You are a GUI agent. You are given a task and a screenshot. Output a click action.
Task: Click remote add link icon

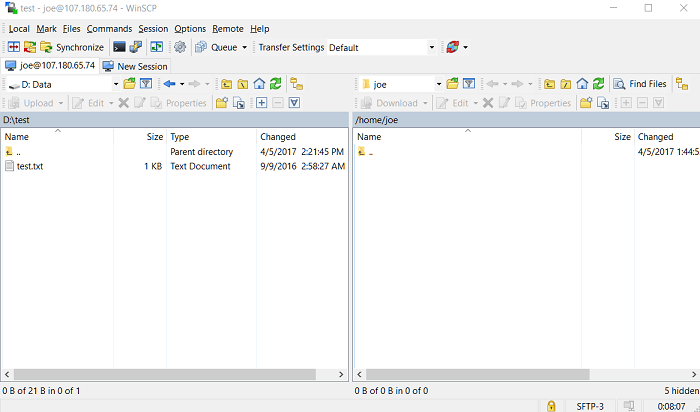tap(603, 103)
